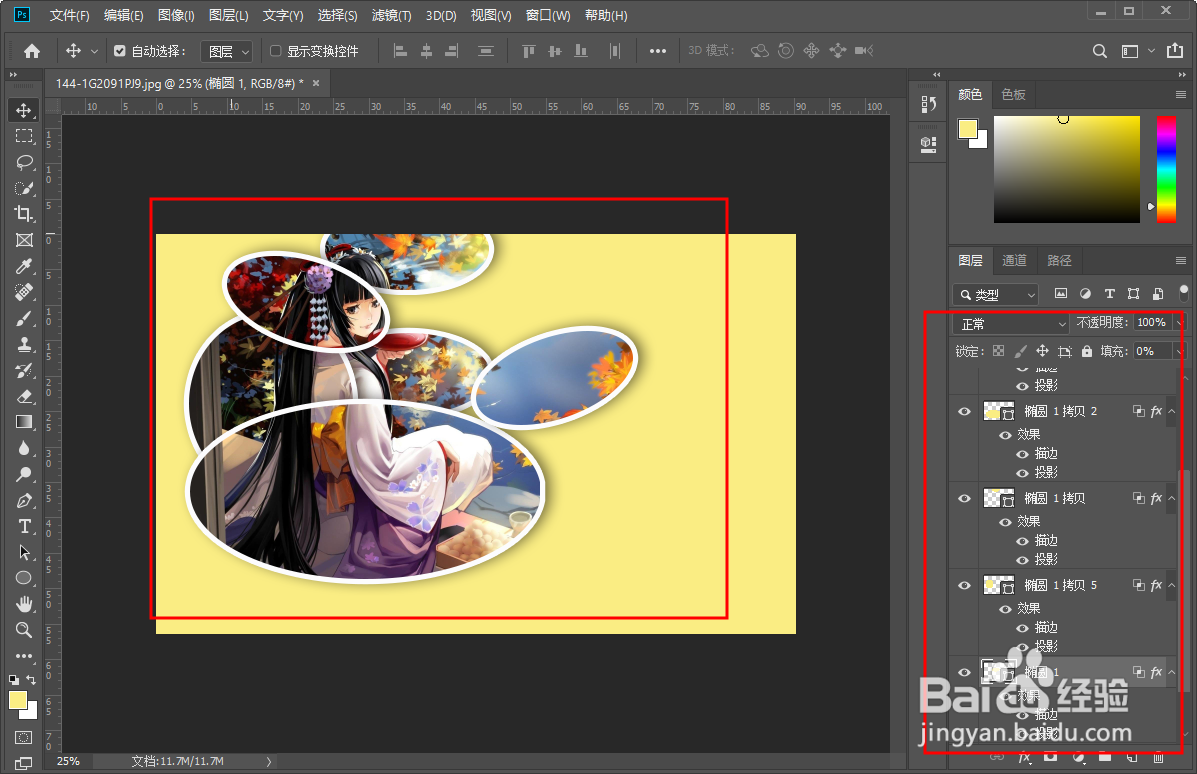The image size is (1197, 774).
Task: Select the Zoom tool
Action: (x=24, y=630)
